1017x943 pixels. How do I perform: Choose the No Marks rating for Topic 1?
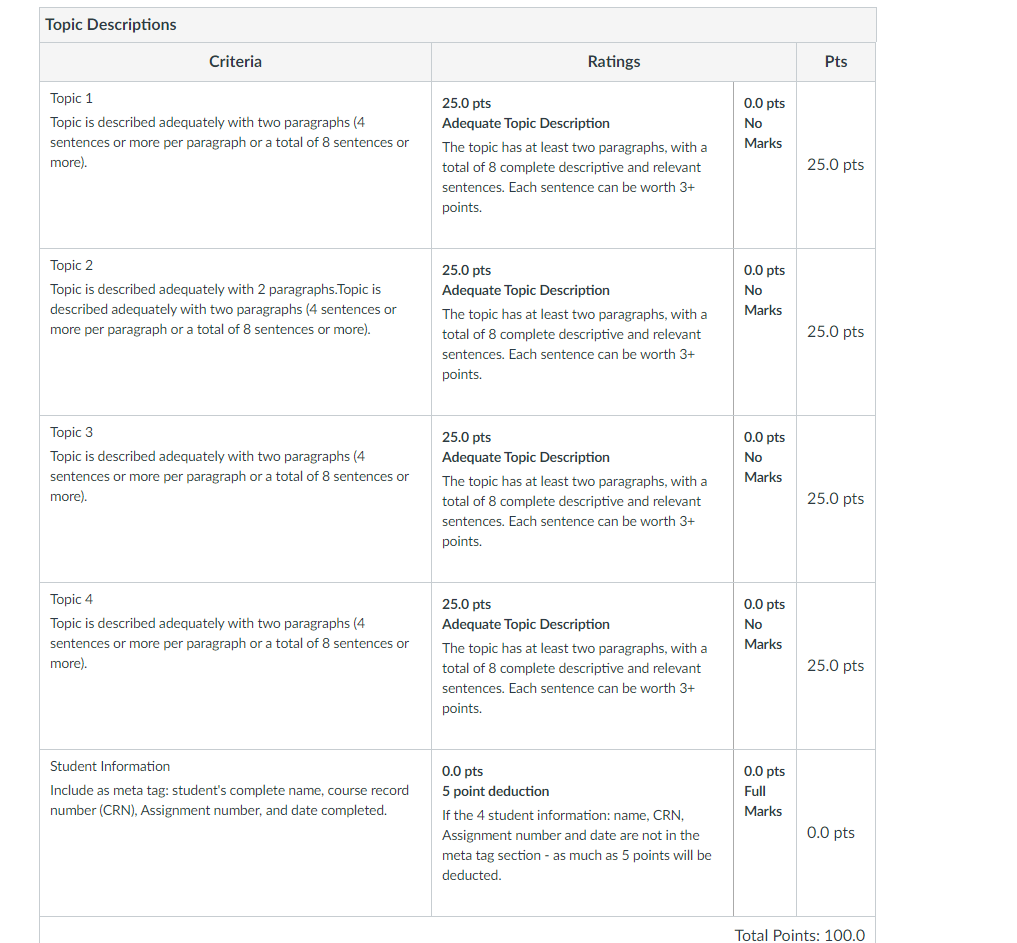(765, 165)
